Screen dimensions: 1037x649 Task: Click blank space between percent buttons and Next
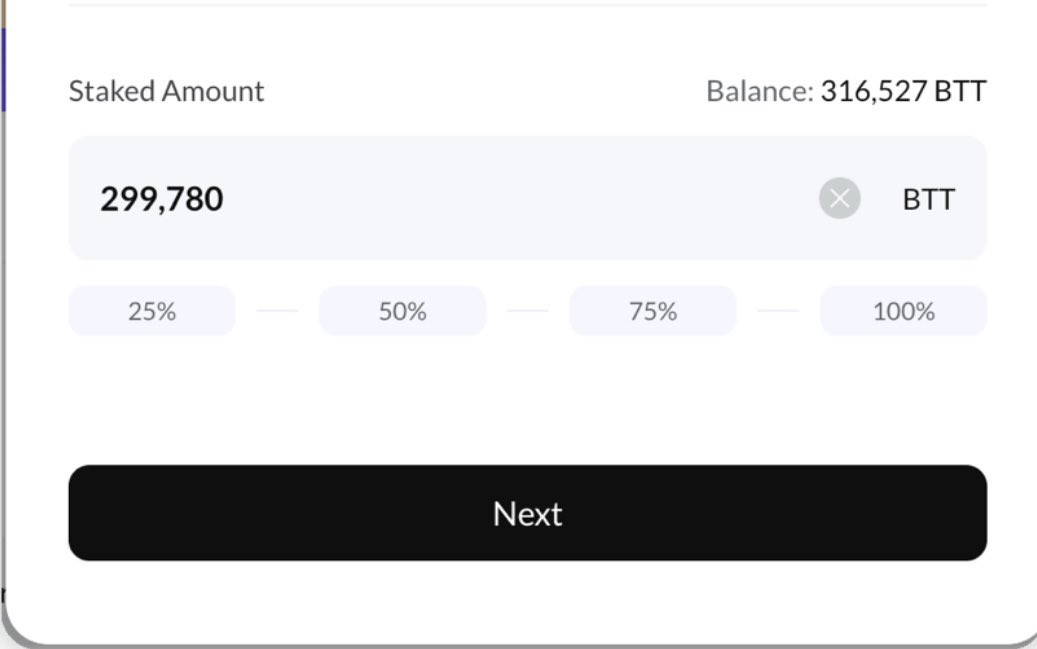click(x=528, y=400)
